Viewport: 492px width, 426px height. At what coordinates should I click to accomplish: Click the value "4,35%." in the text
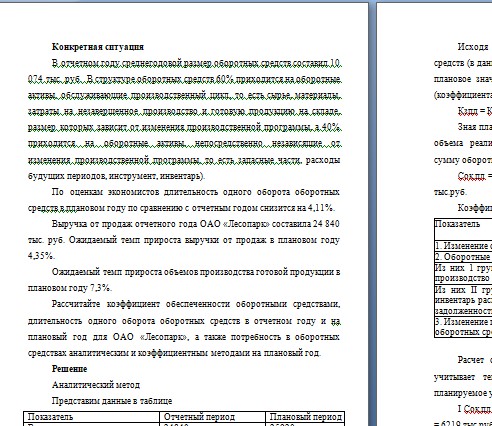pyautogui.click(x=41, y=256)
